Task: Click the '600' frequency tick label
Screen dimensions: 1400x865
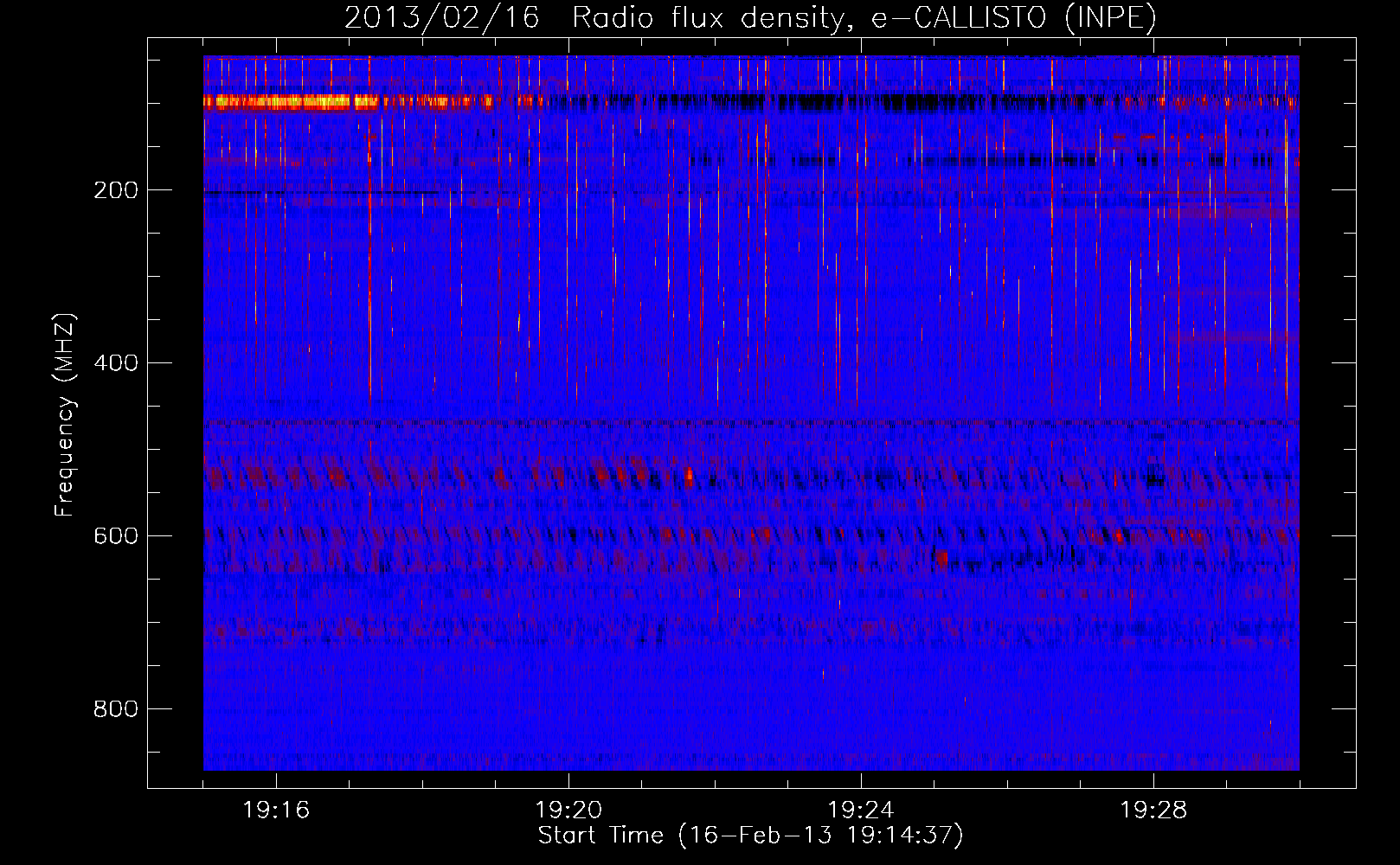Action: 116,536
